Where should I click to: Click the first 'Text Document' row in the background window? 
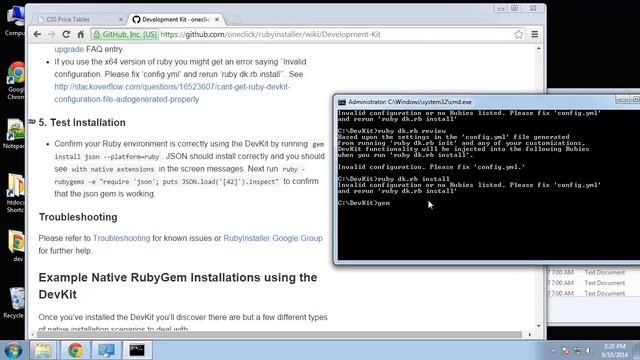(x=604, y=272)
